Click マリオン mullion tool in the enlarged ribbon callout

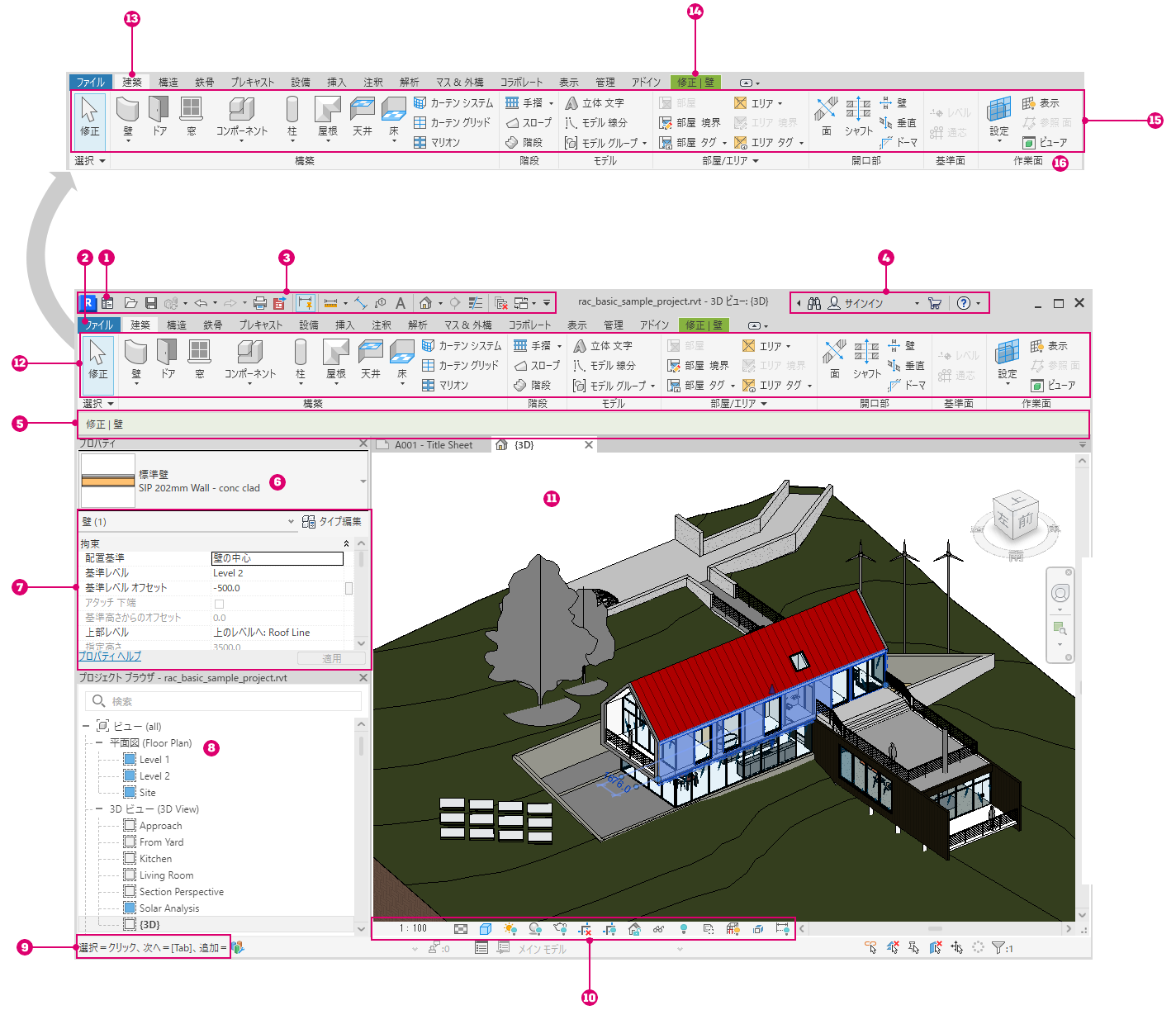coord(437,142)
